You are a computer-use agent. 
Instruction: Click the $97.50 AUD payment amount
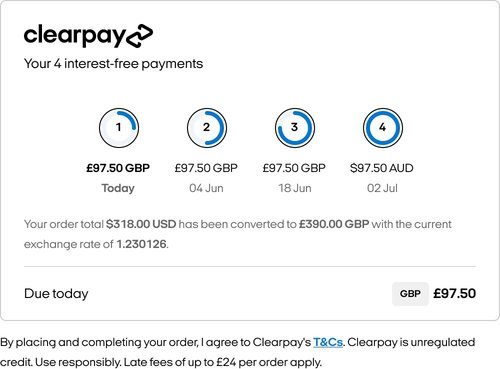click(382, 168)
